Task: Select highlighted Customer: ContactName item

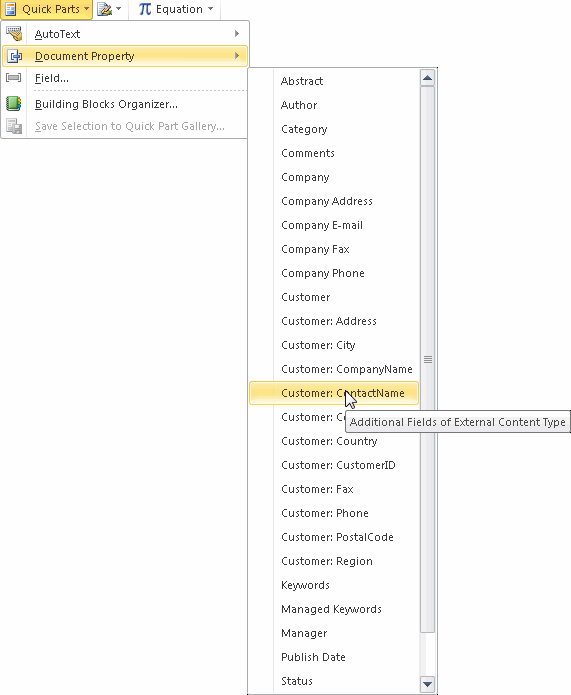Action: click(334, 393)
